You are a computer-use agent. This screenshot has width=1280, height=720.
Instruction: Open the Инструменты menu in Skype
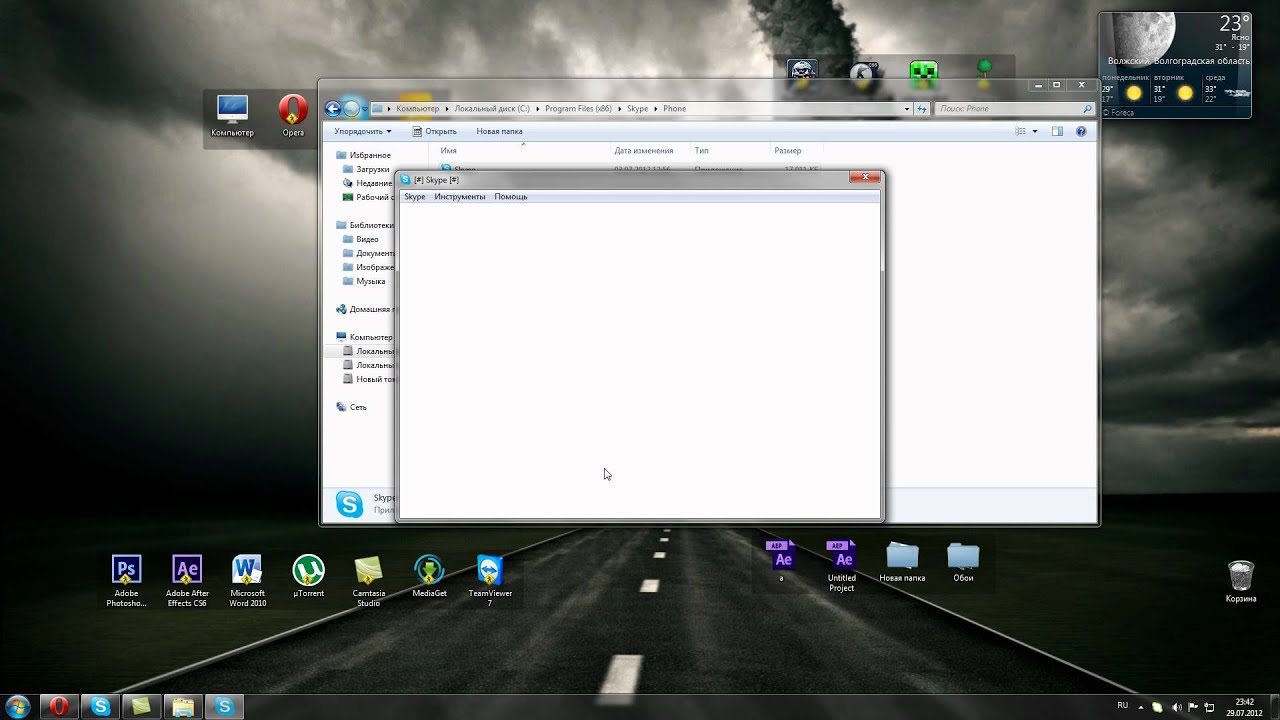[x=459, y=197]
